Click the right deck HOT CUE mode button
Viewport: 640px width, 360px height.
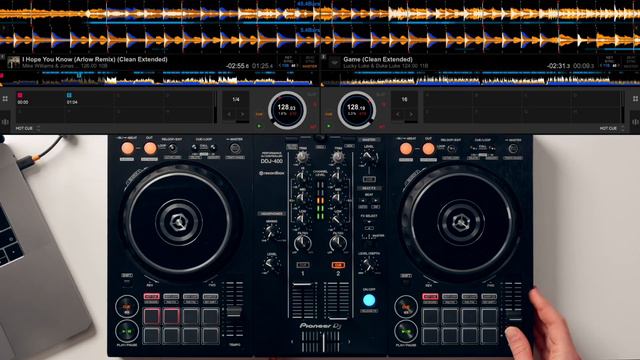(431, 296)
